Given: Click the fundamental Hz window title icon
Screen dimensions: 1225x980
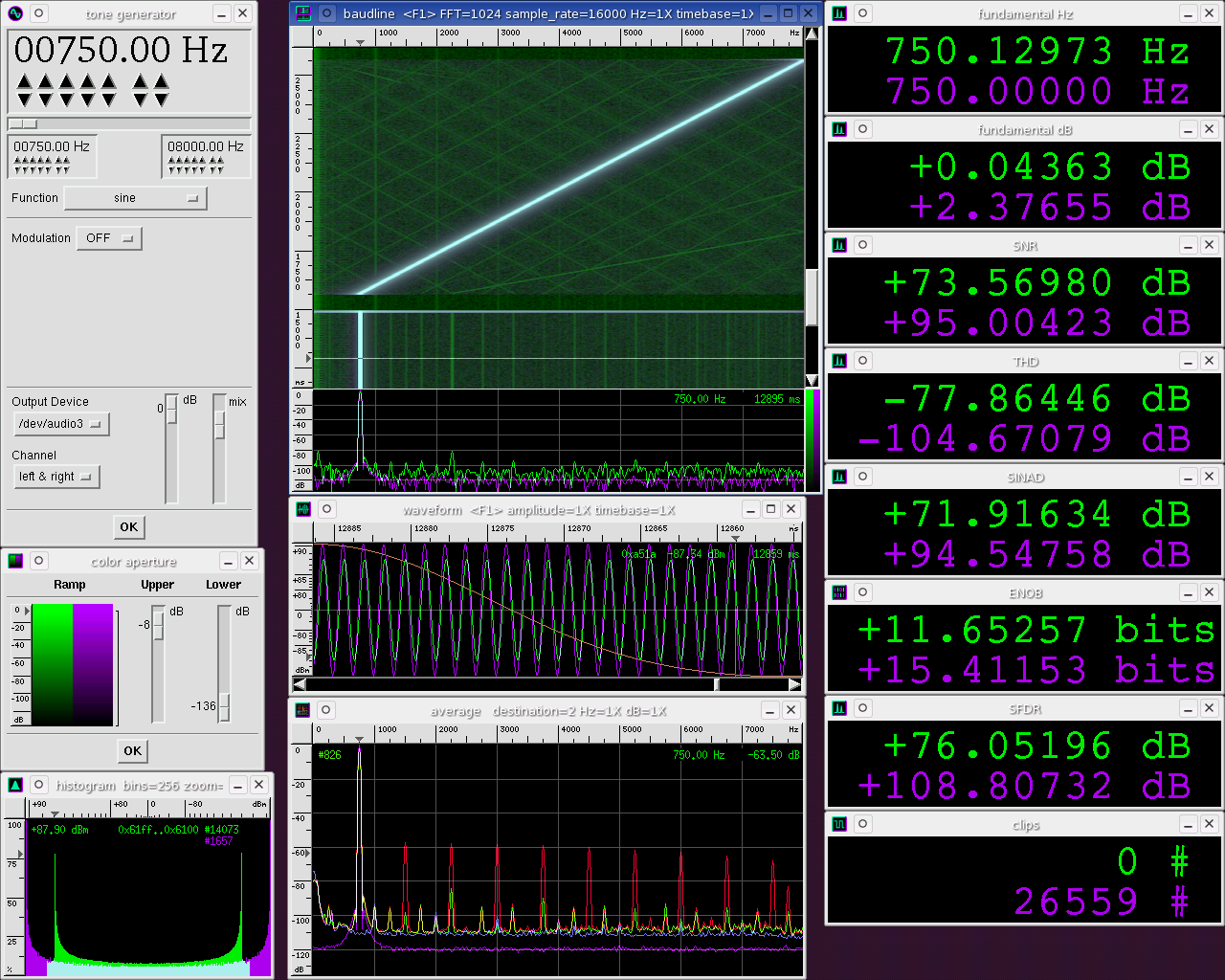Looking at the screenshot, I should coord(839,13).
